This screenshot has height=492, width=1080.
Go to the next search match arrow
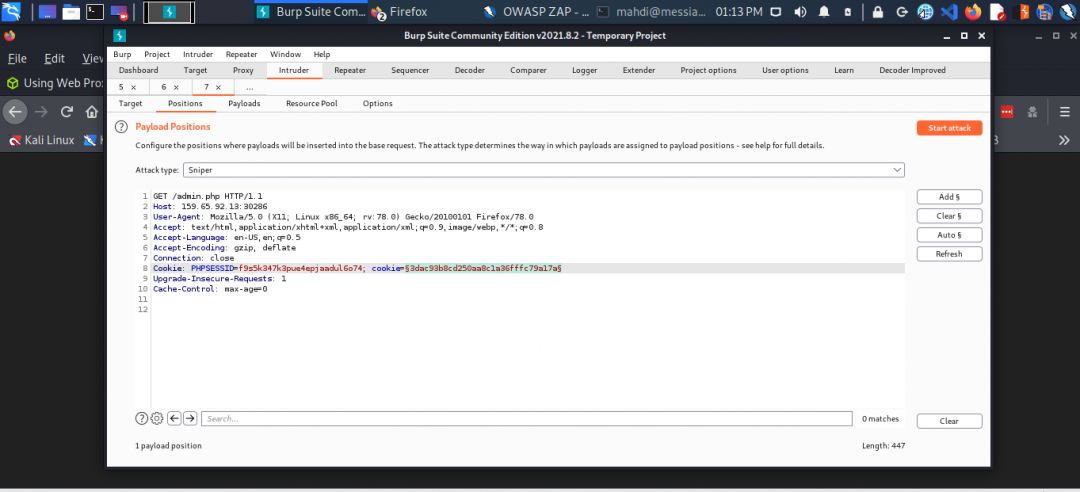(190, 418)
